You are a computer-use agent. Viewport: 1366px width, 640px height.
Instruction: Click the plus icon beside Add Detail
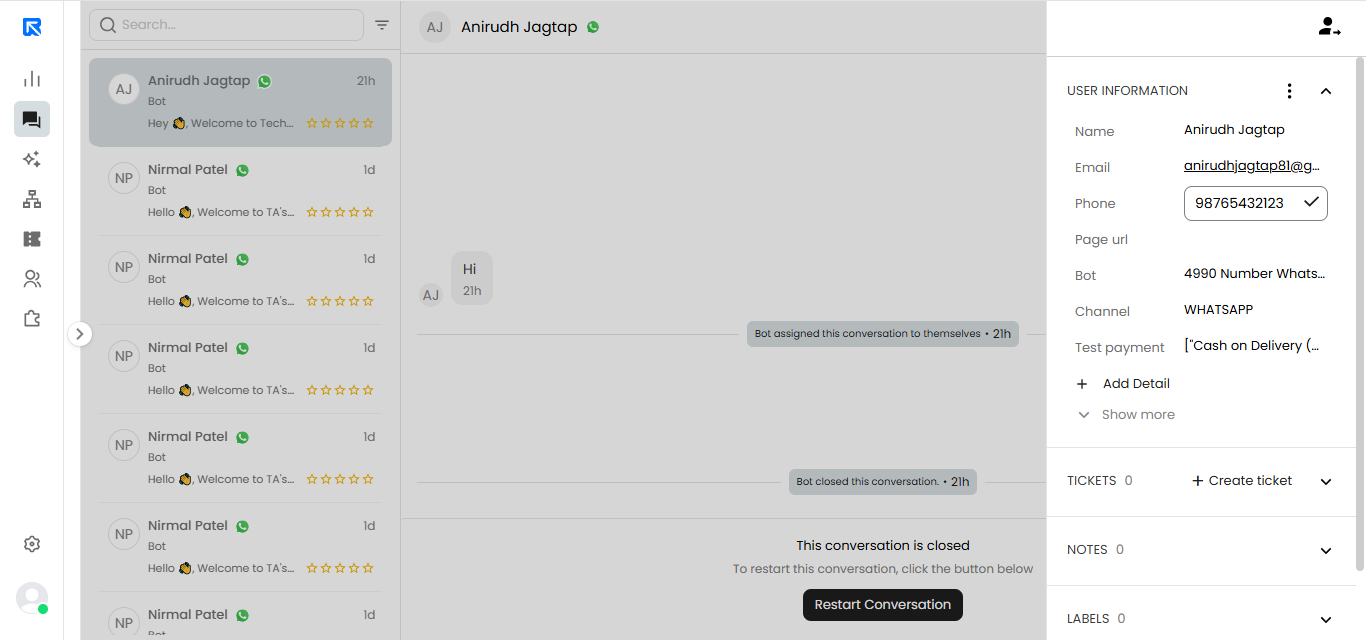1082,384
